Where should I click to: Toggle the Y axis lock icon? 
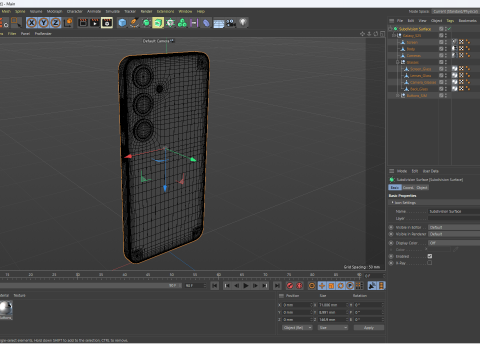pyautogui.click(x=44, y=23)
